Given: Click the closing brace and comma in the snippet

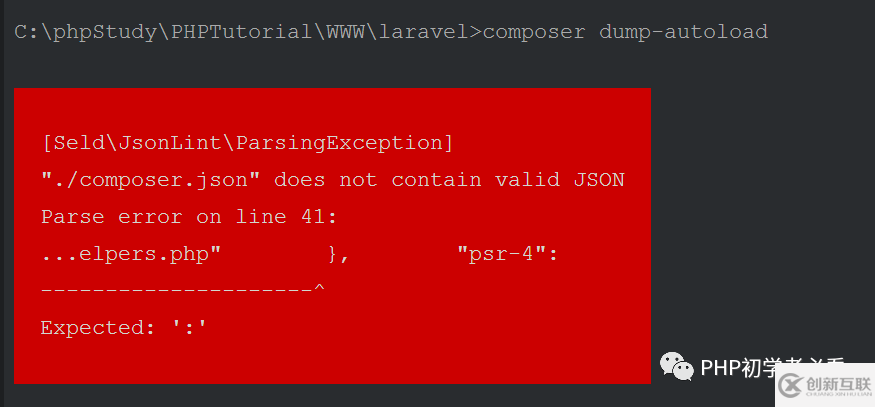Looking at the screenshot, I should 338,256.
